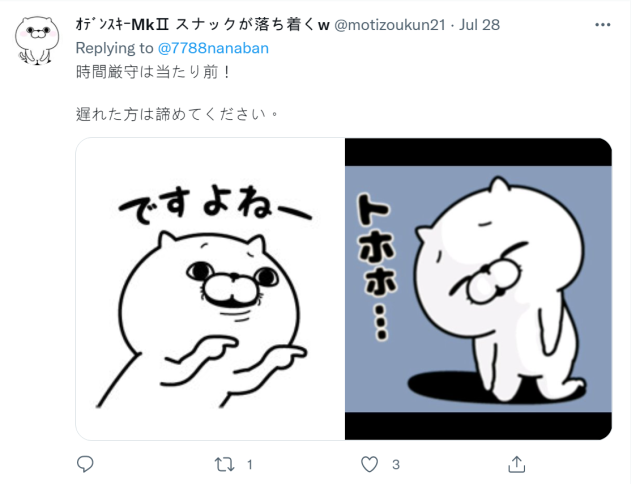The width and height of the screenshot is (640, 484).
Task: Open the slumped cat image on blue background
Action: coord(478,289)
